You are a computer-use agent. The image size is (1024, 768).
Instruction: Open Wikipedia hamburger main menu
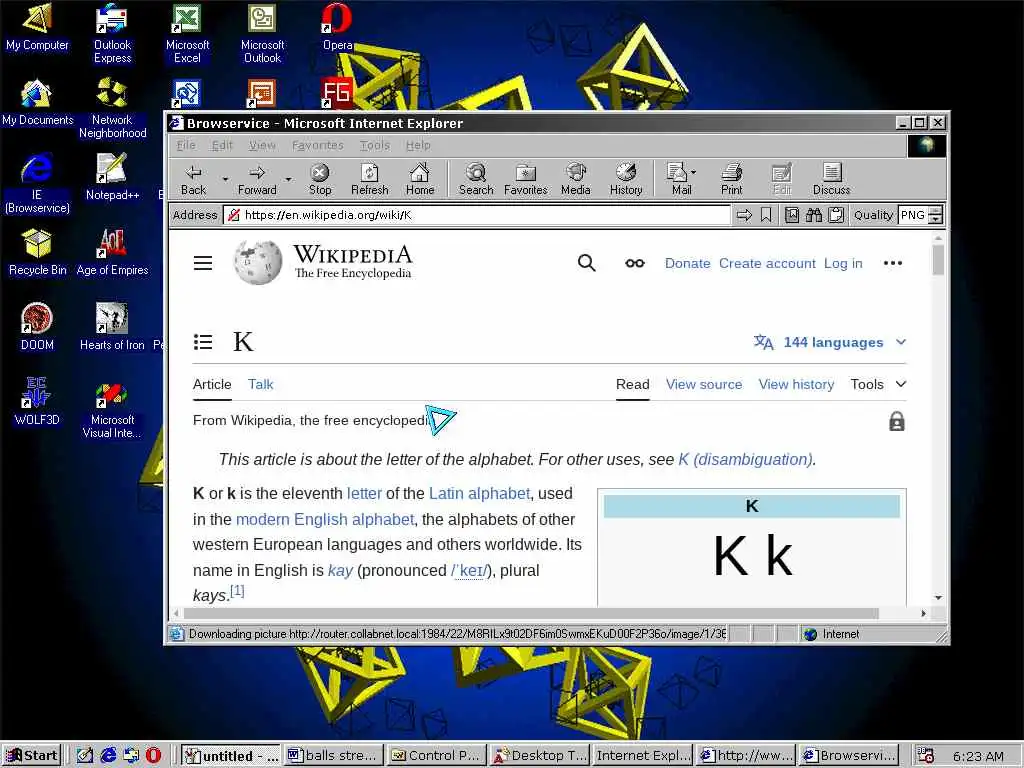coord(203,263)
